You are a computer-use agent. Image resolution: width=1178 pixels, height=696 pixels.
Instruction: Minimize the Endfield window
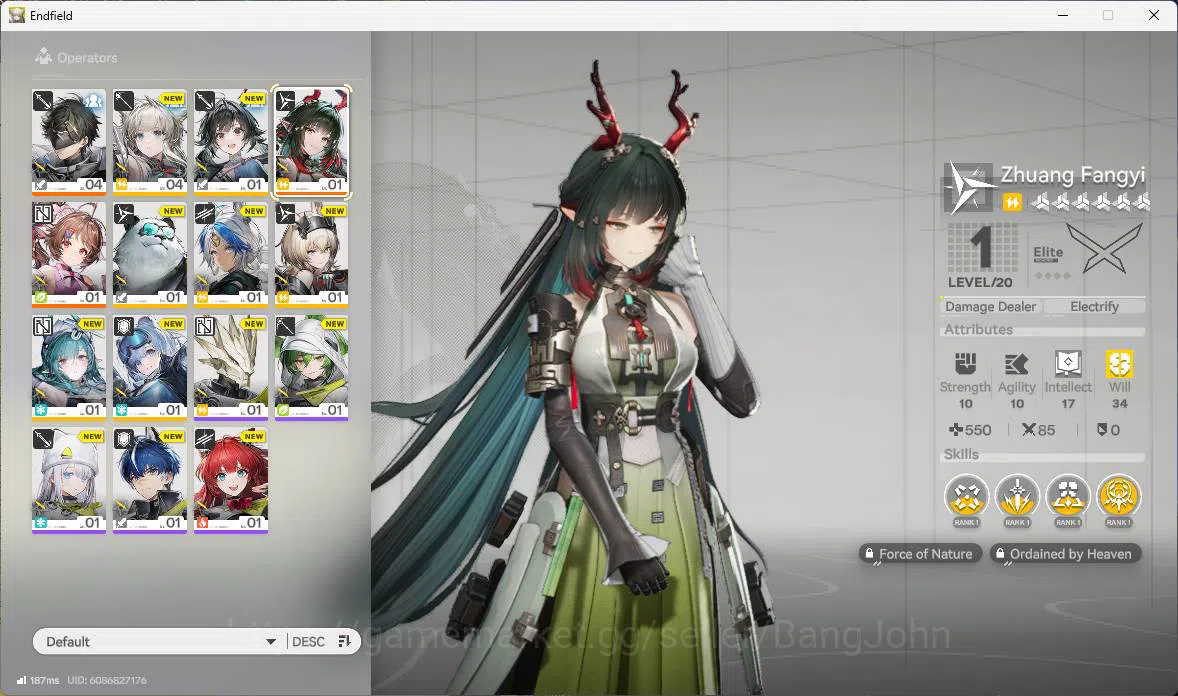click(1063, 15)
